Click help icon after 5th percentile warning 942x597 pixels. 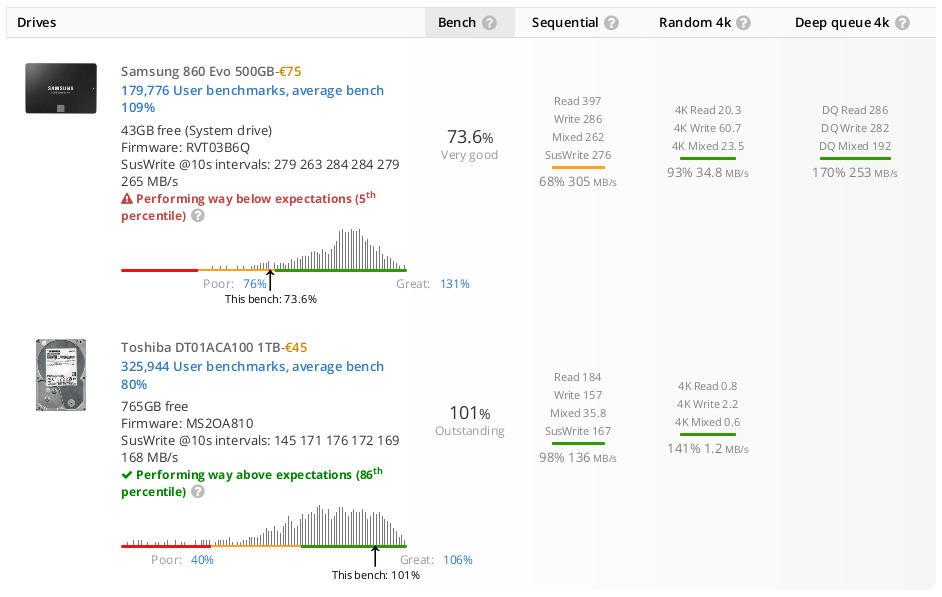pos(198,216)
